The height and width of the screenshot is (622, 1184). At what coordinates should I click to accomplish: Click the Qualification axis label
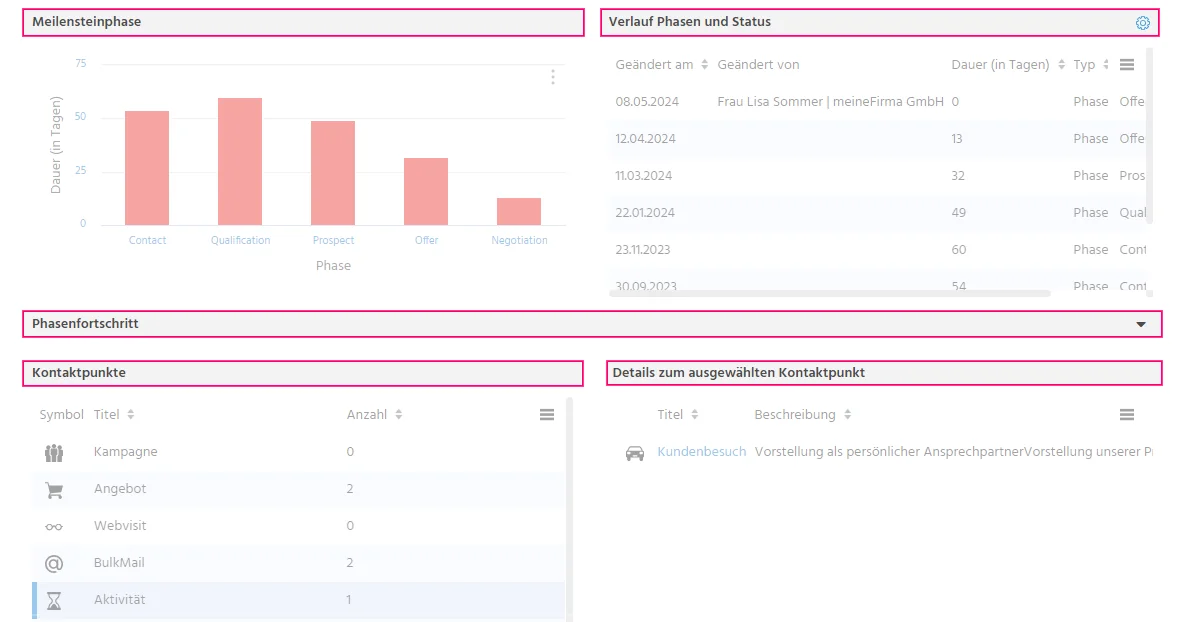tap(240, 240)
